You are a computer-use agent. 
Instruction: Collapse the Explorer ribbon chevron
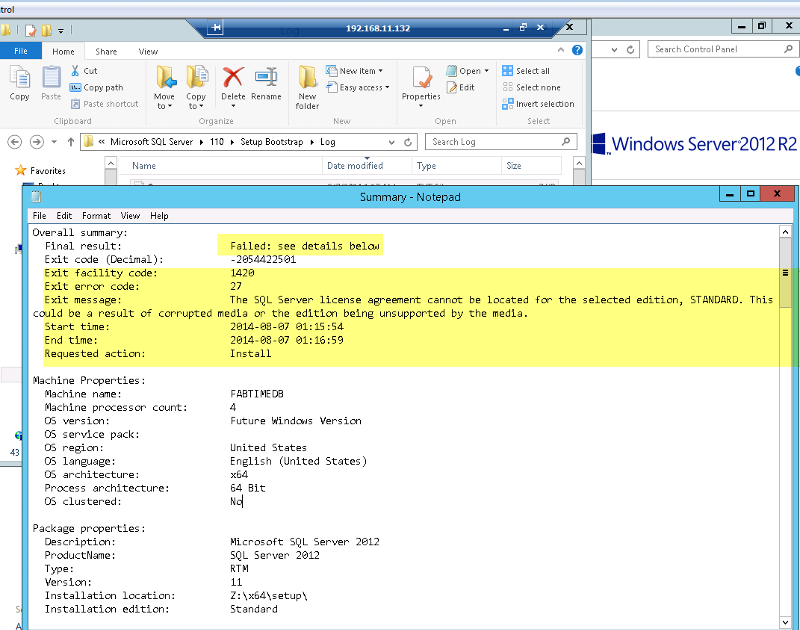tap(561, 50)
